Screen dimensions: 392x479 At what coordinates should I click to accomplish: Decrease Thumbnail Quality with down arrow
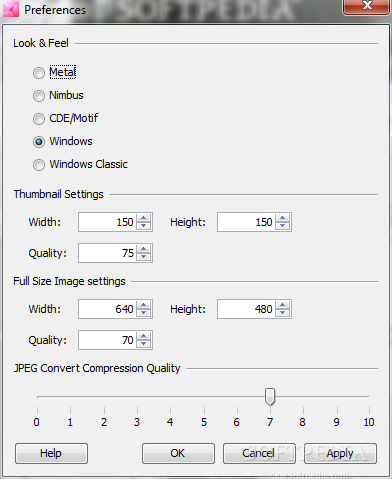[x=144, y=257]
